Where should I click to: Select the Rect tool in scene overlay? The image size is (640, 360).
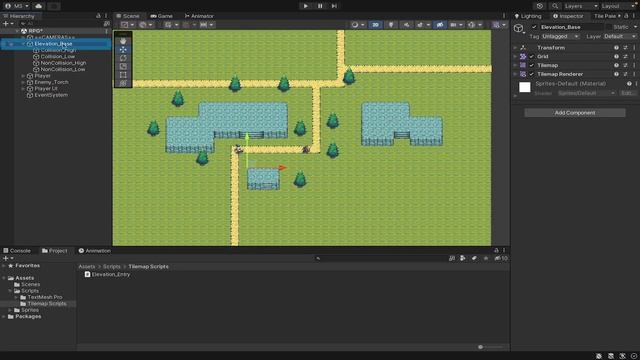click(123, 75)
